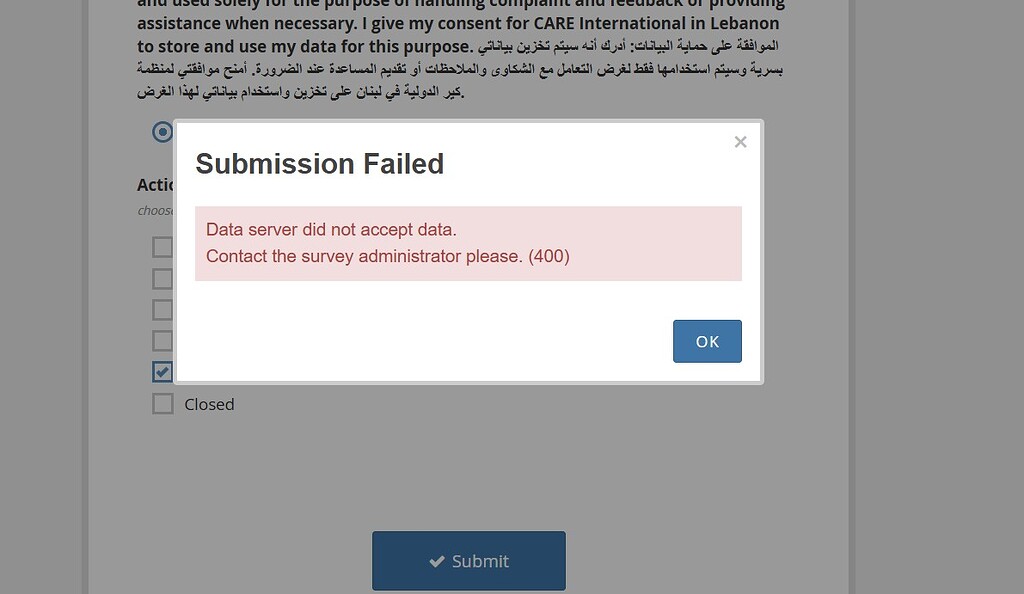Check the fourth action checkbox

pyautogui.click(x=162, y=340)
